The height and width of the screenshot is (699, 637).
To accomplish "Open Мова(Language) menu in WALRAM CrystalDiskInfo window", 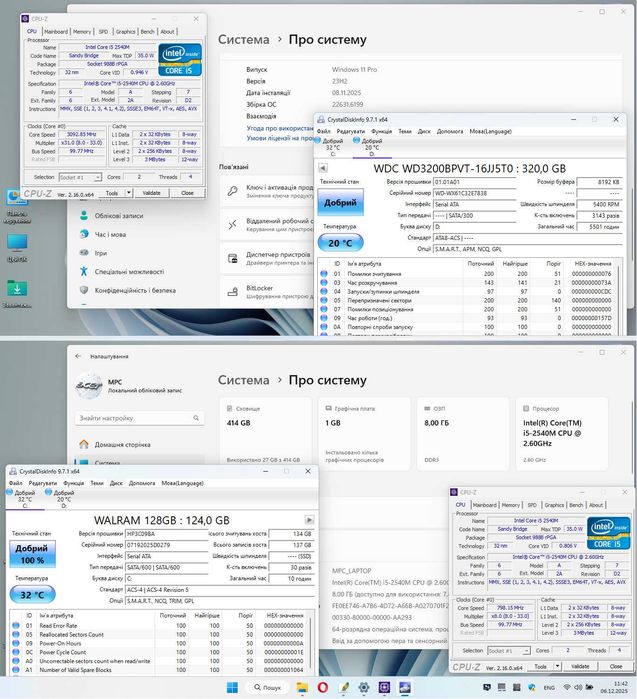I will click(x=182, y=483).
